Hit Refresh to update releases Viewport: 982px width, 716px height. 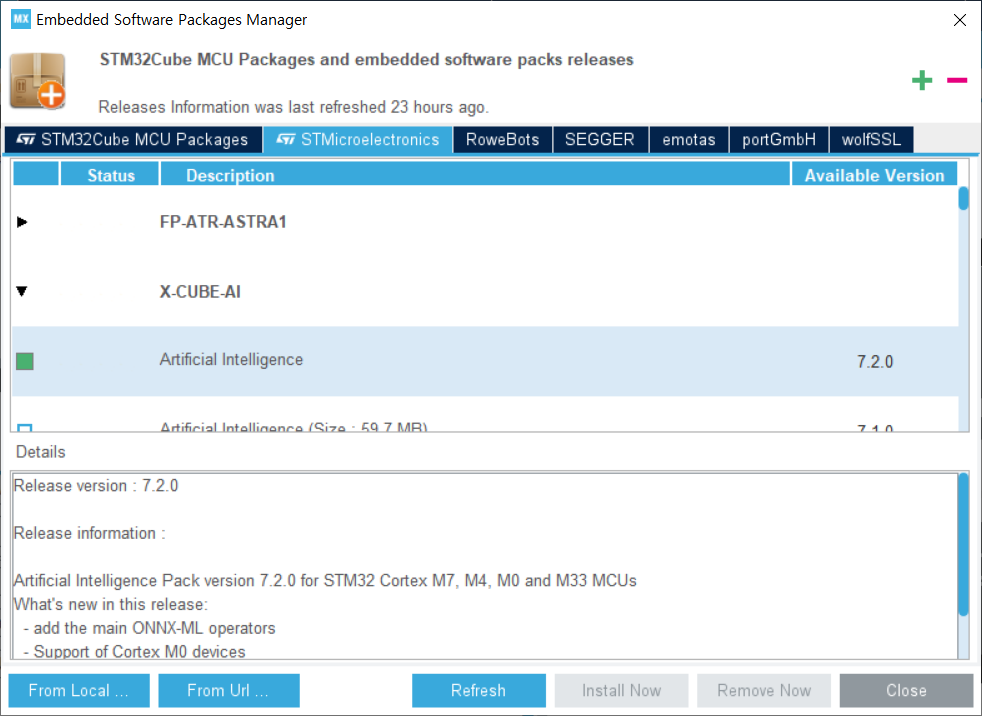point(478,690)
